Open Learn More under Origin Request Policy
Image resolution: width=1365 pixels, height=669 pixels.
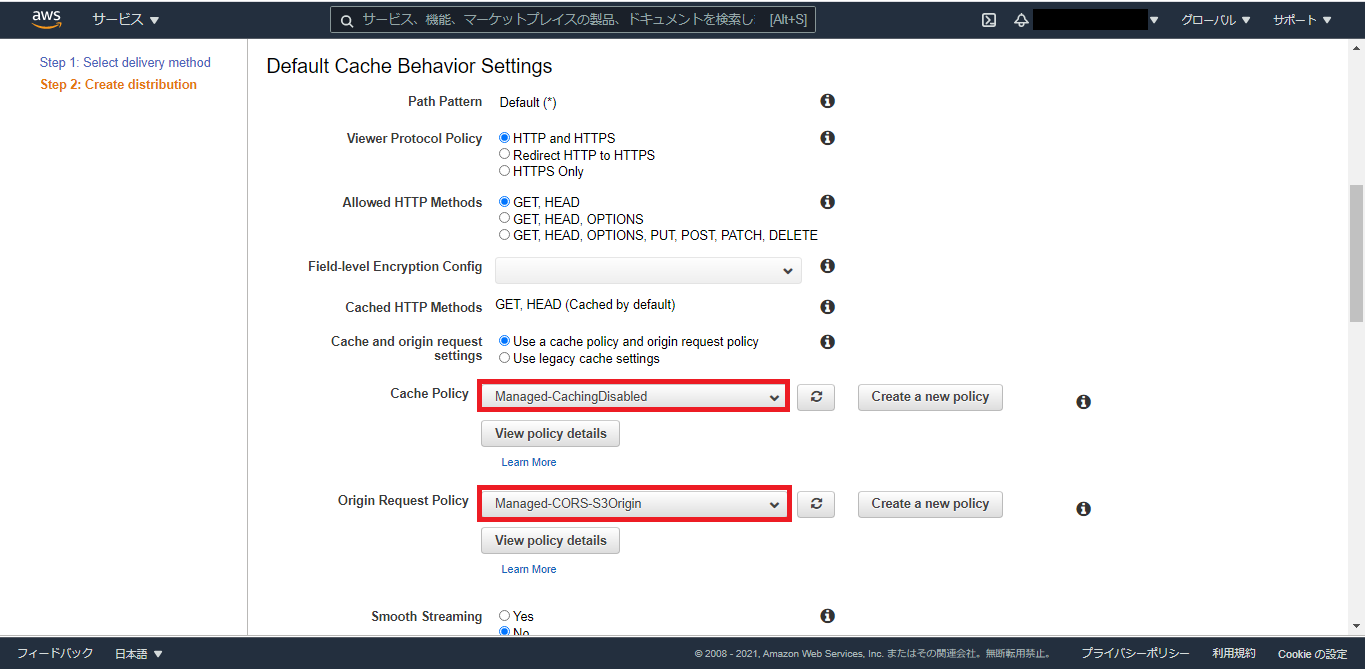529,569
